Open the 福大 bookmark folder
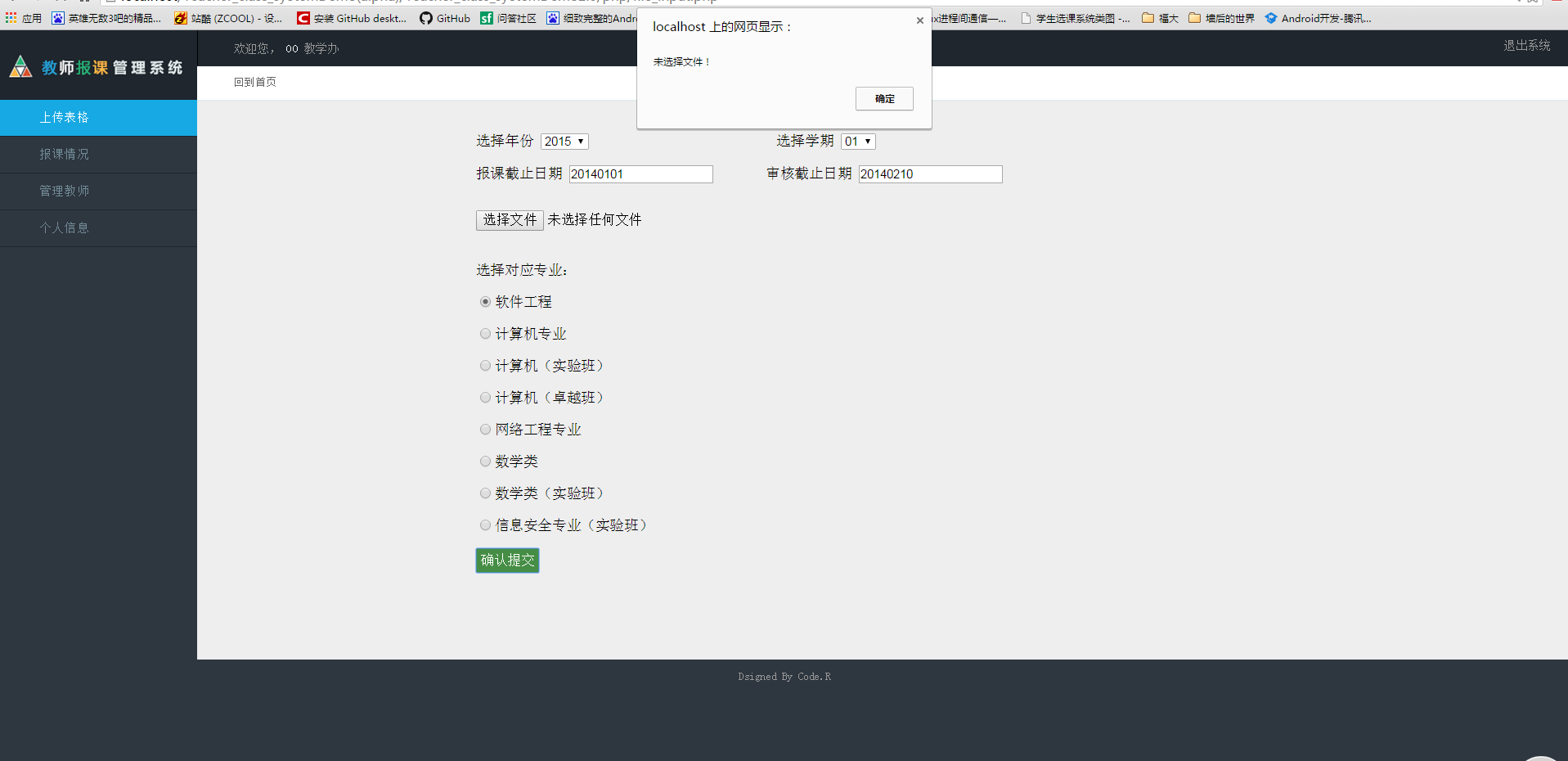This screenshot has height=761, width=1568. coord(1160,18)
